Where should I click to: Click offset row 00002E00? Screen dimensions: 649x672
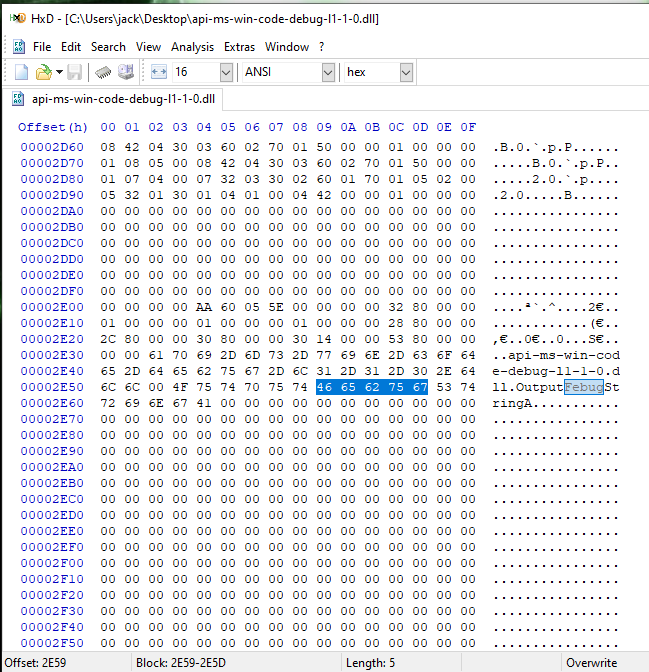52,307
